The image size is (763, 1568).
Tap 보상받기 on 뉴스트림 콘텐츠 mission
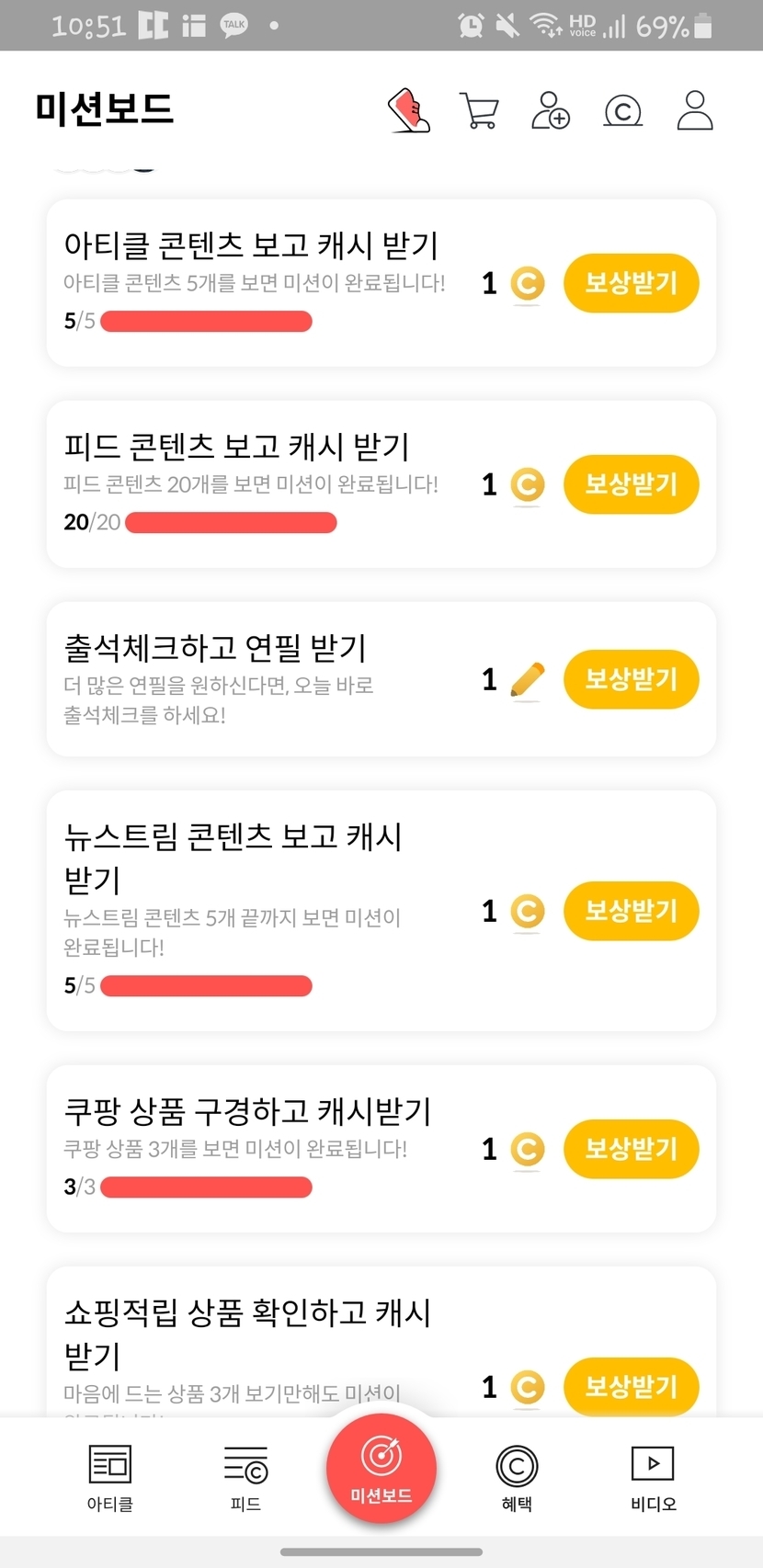631,911
